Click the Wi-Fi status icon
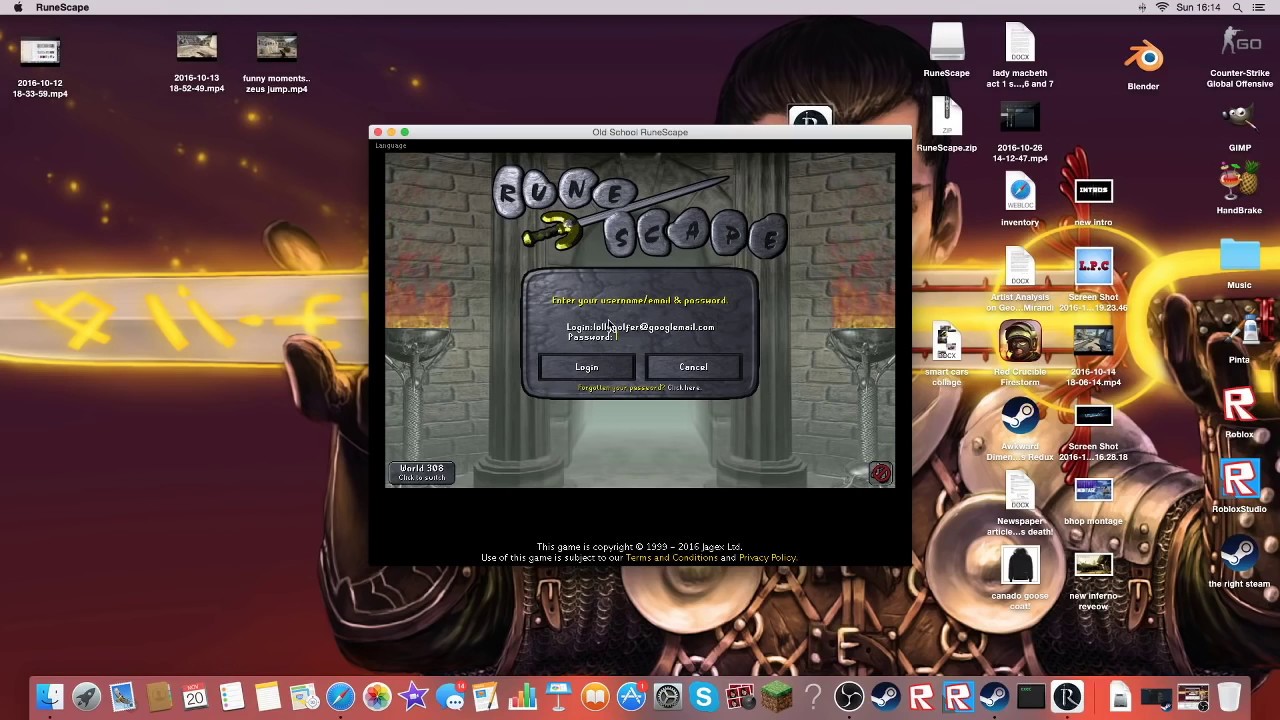This screenshot has width=1280, height=720. tap(1162, 7)
